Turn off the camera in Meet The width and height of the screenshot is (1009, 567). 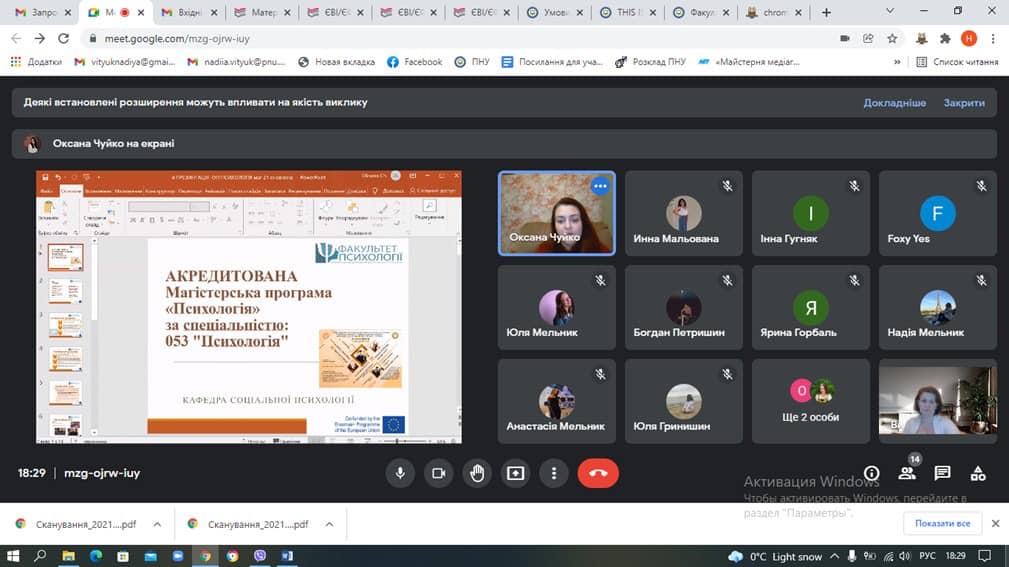[438, 473]
